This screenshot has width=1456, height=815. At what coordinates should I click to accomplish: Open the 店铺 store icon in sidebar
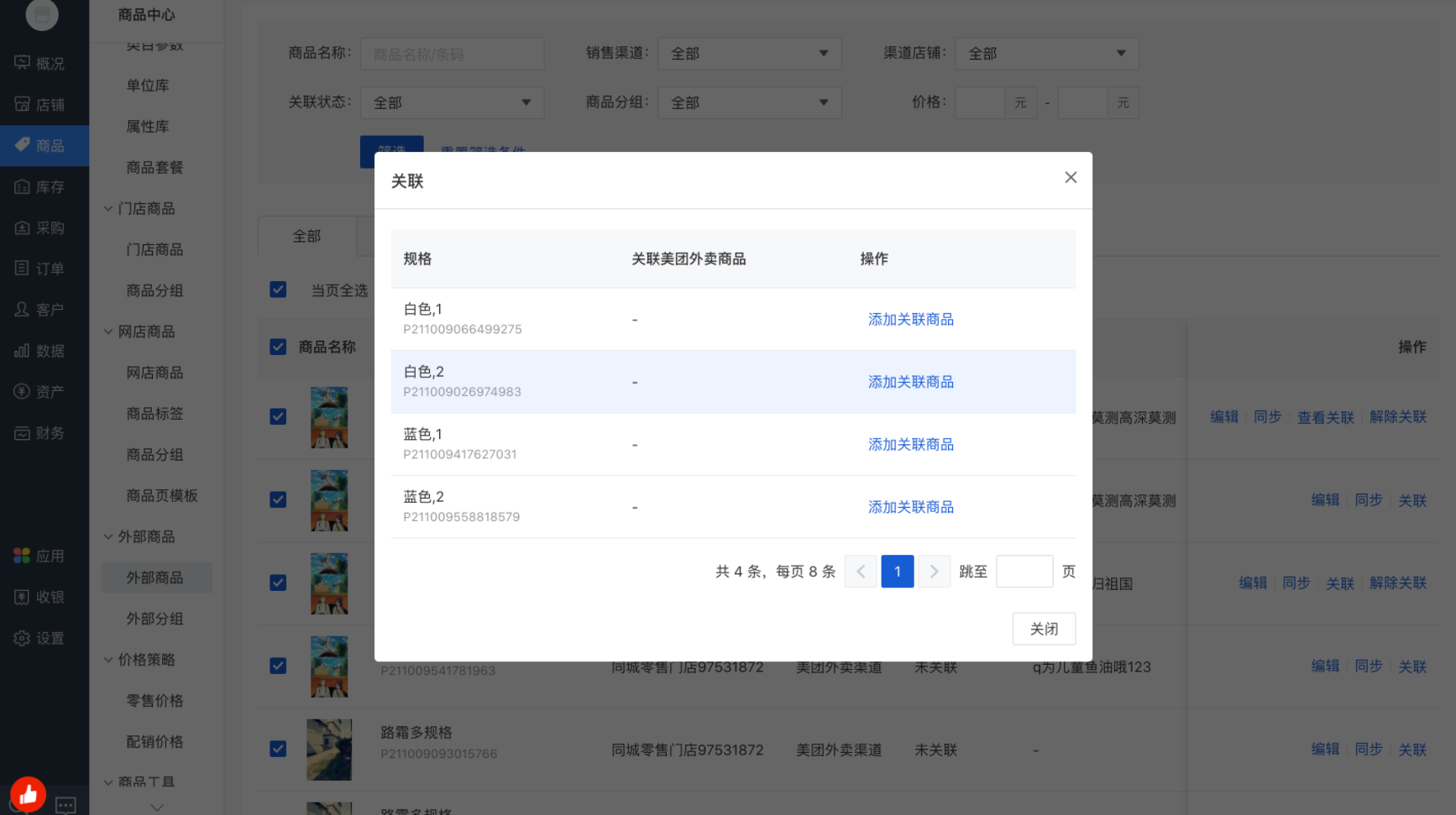pos(22,104)
